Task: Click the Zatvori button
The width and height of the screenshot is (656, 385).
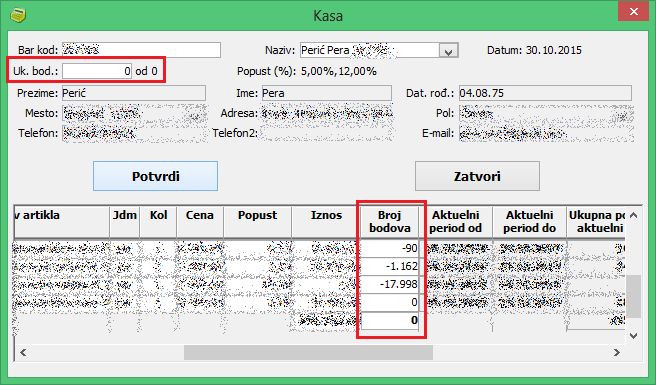Action: coord(477,176)
